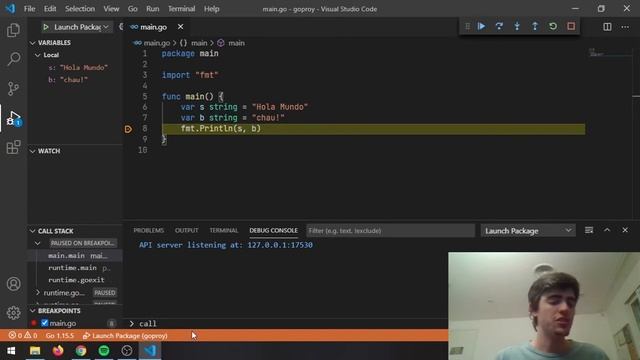The width and height of the screenshot is (640, 360).
Task: Toggle the main.go breakpoint checkbox
Action: point(44,323)
